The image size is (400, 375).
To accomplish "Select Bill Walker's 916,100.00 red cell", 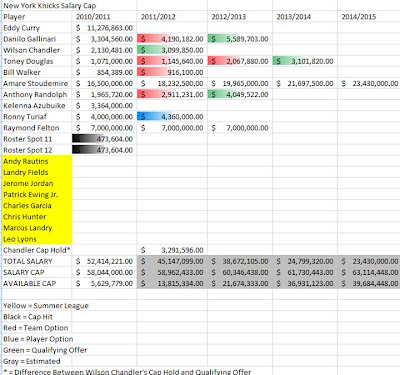I will (172, 72).
